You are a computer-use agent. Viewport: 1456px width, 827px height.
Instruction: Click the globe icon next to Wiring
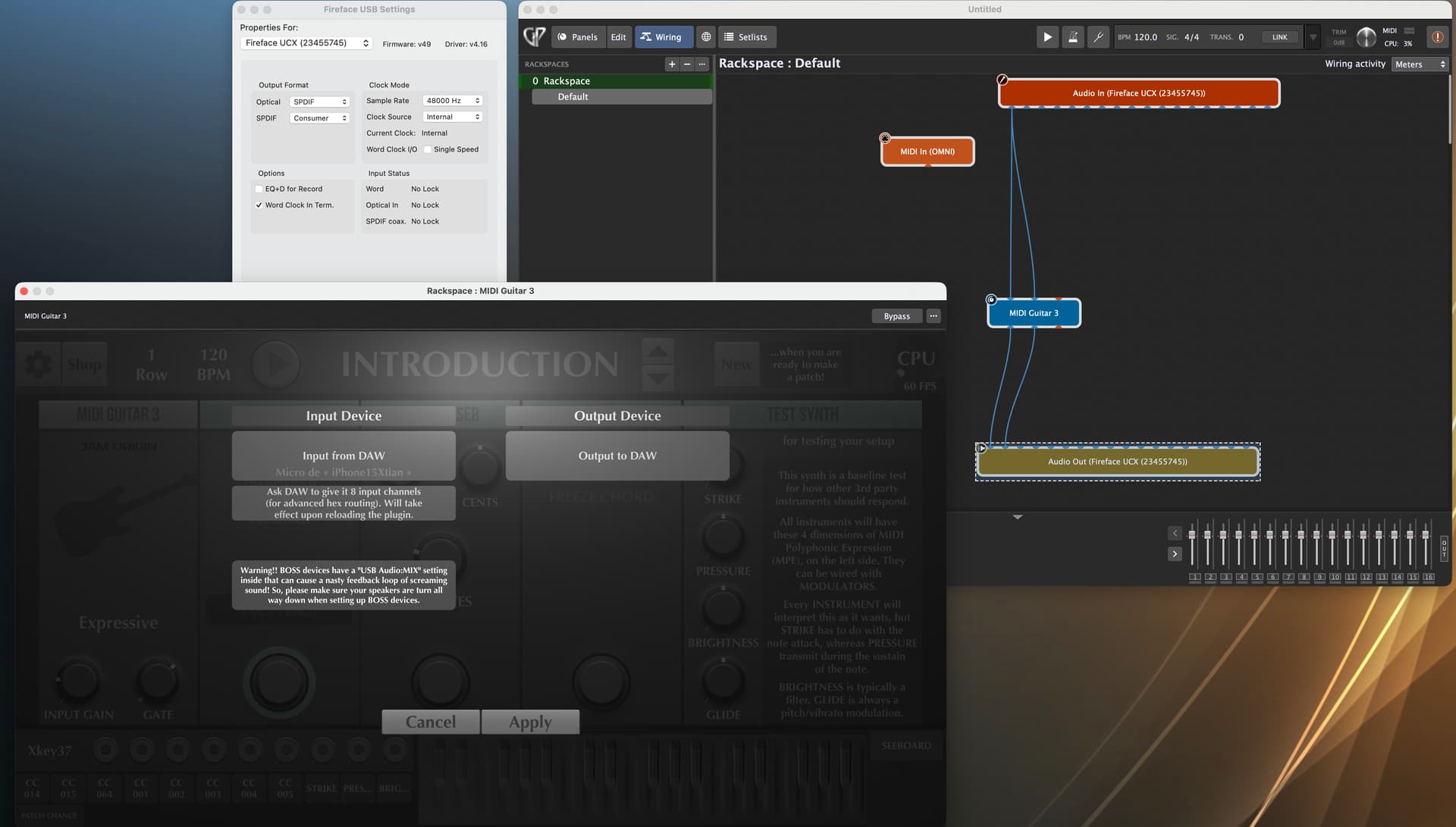(x=705, y=36)
